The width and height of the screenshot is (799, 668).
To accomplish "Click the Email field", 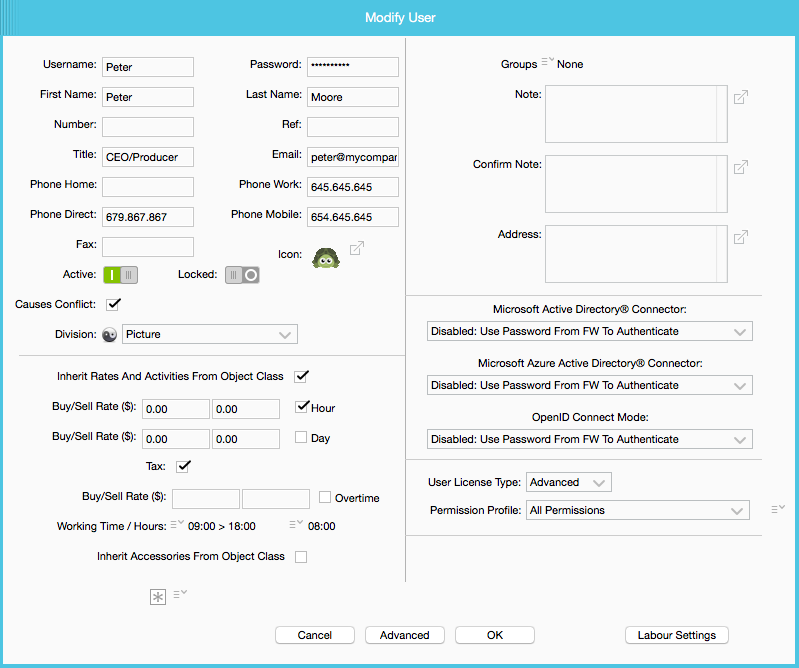I will 353,157.
